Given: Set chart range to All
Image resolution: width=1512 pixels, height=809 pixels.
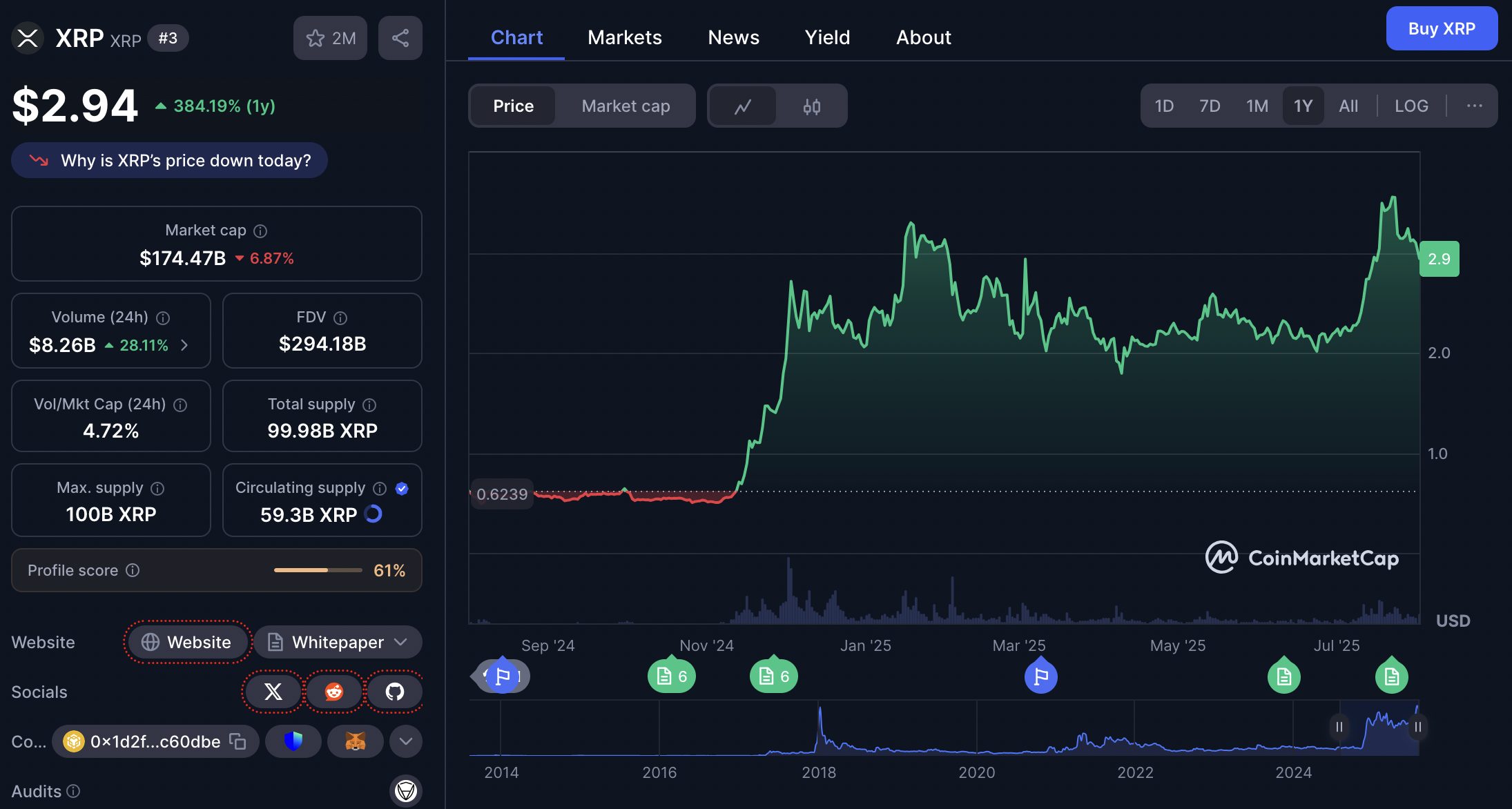Looking at the screenshot, I should click(1348, 106).
